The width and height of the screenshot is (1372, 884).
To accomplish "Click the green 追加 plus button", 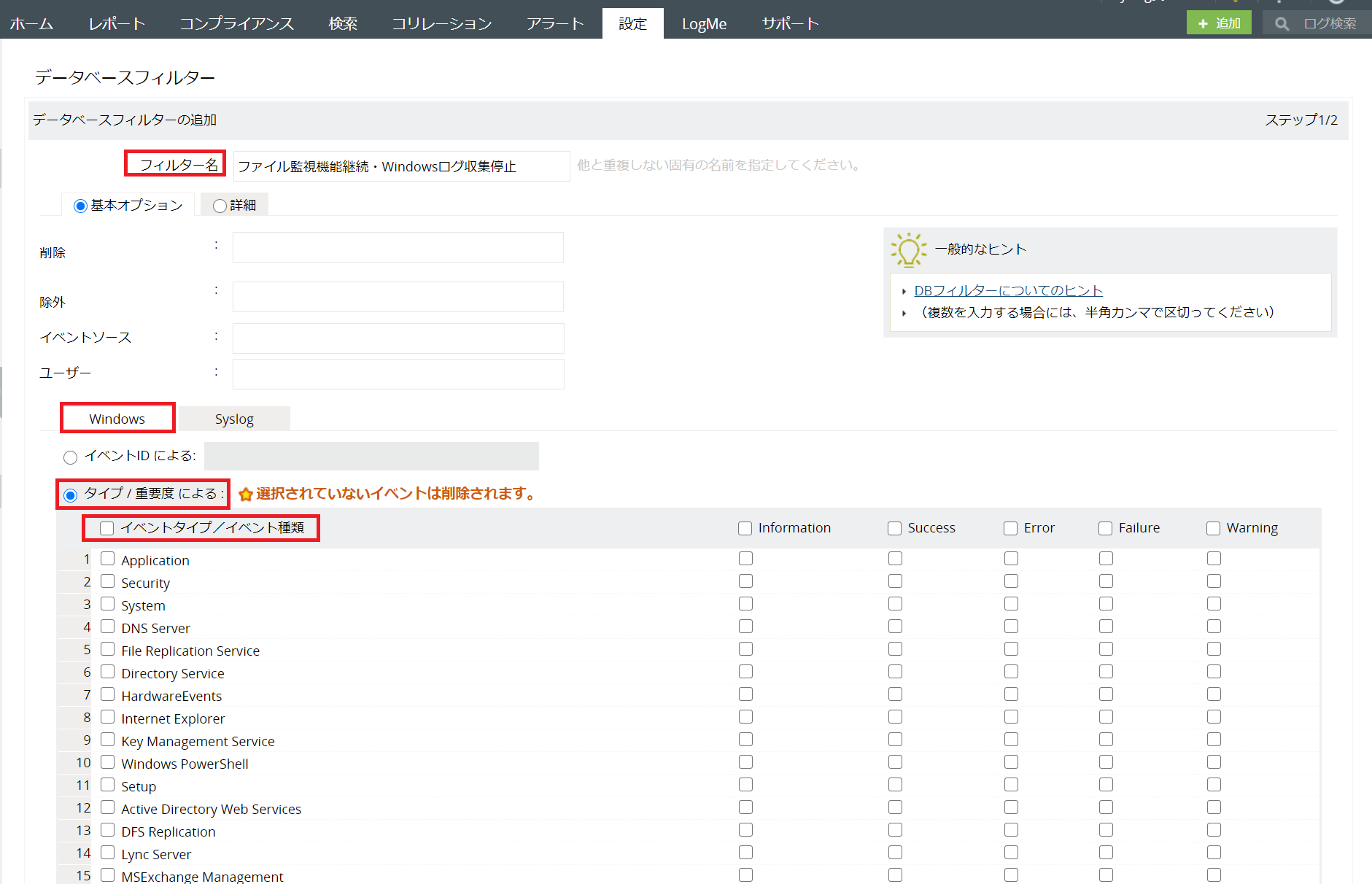I will [x=1219, y=23].
